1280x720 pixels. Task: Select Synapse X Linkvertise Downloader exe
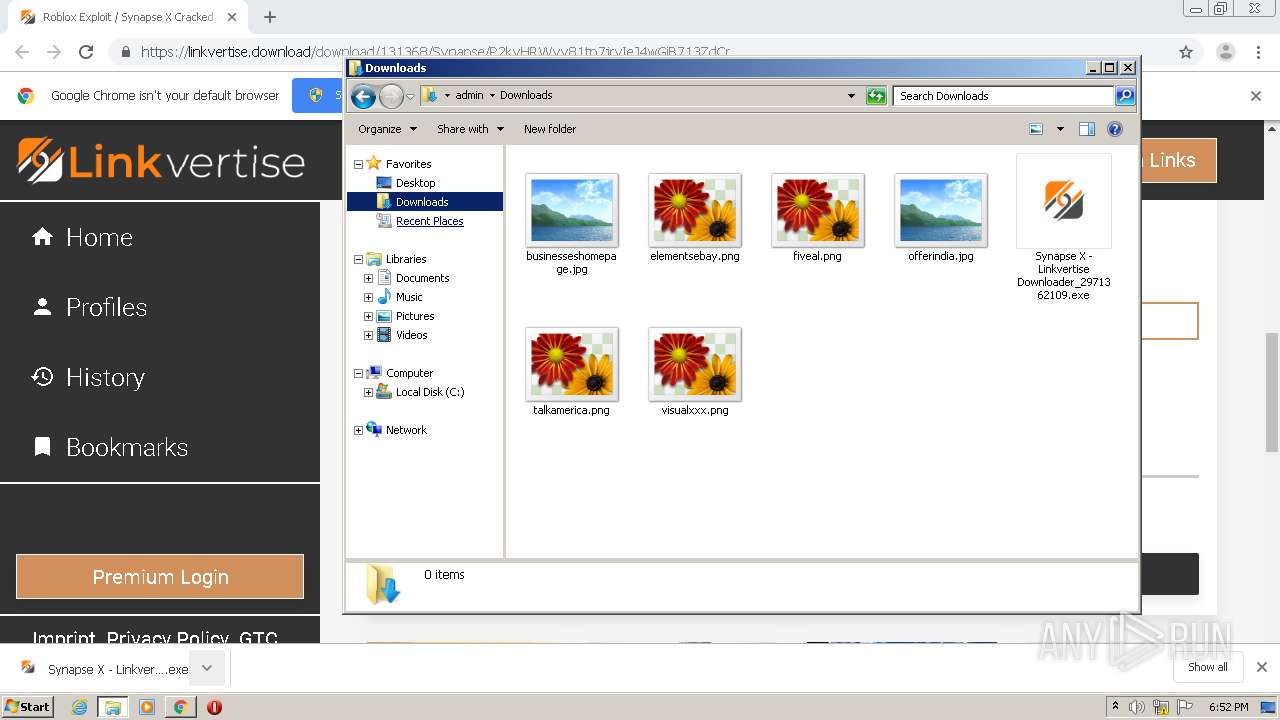pos(1064,228)
